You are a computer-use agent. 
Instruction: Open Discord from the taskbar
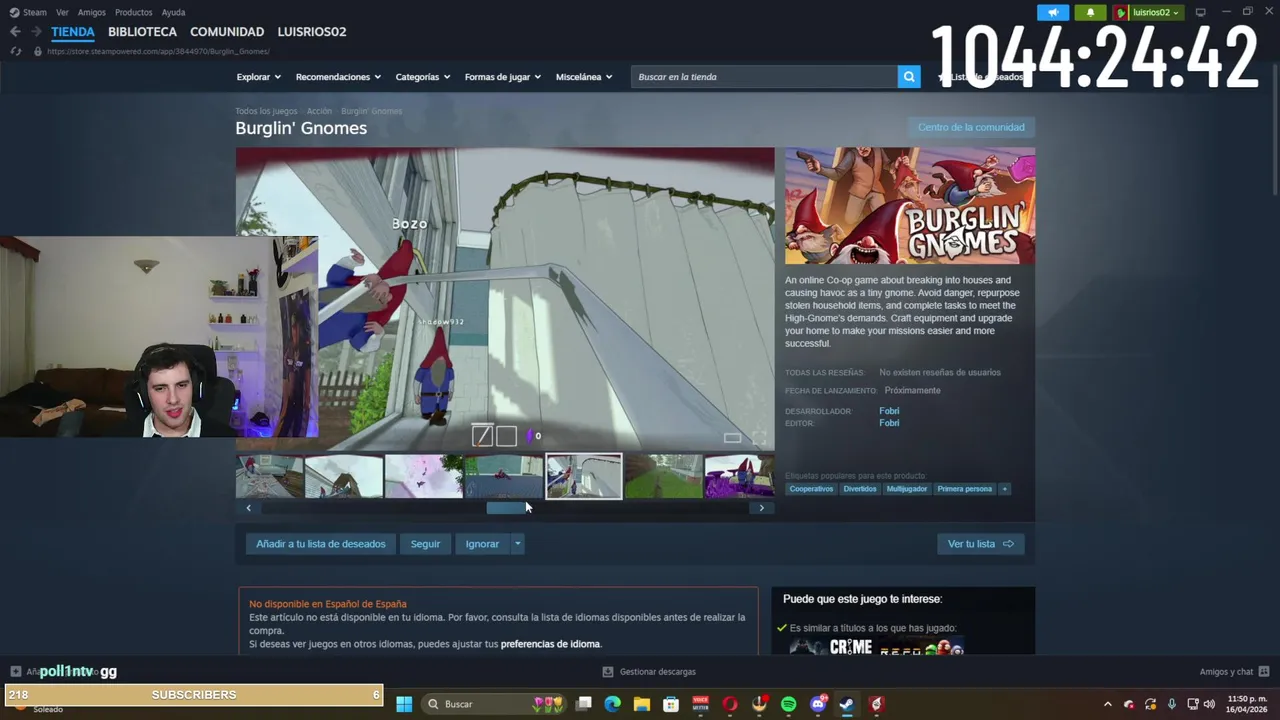coord(818,704)
